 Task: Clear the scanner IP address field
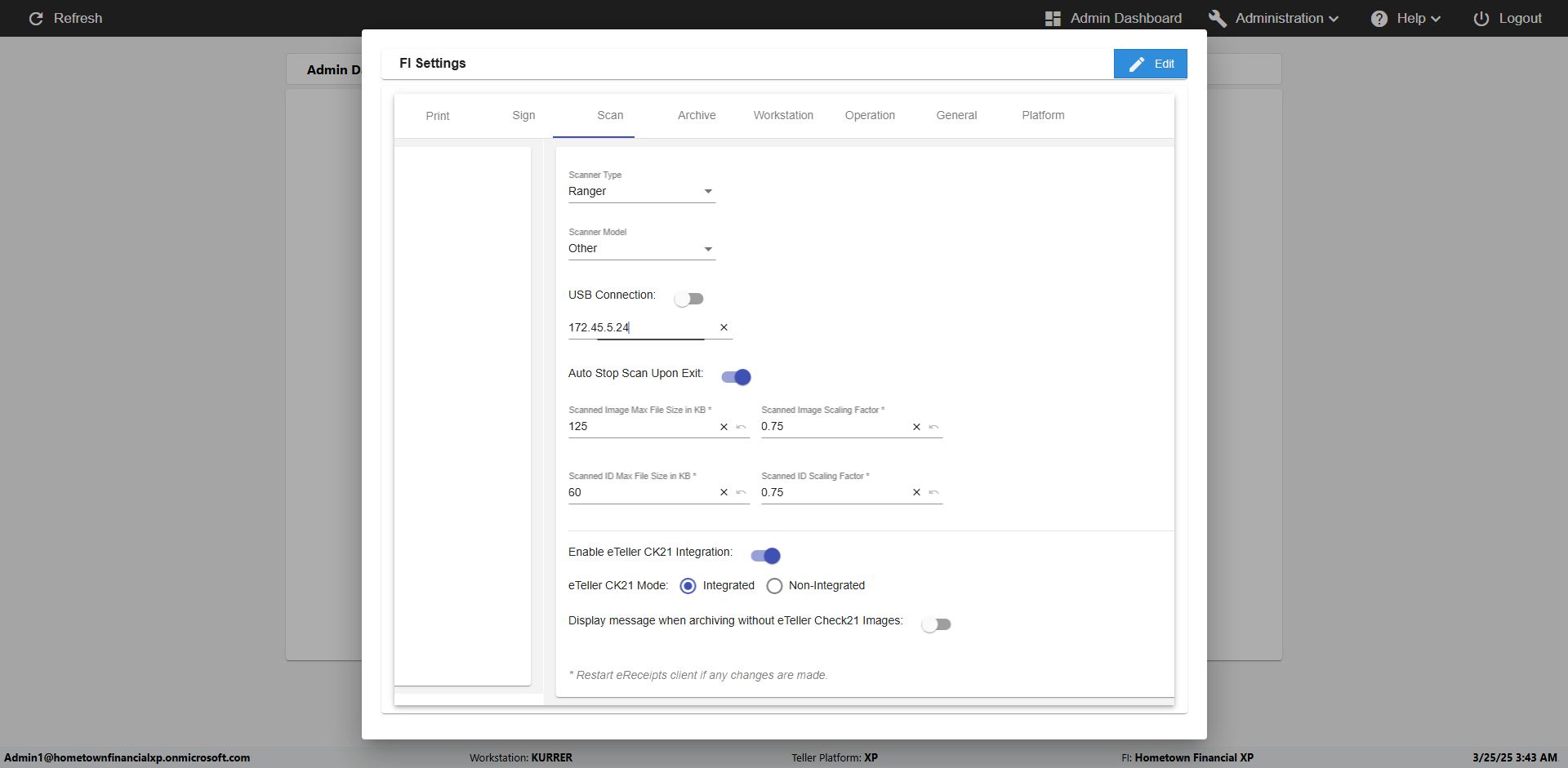point(724,327)
